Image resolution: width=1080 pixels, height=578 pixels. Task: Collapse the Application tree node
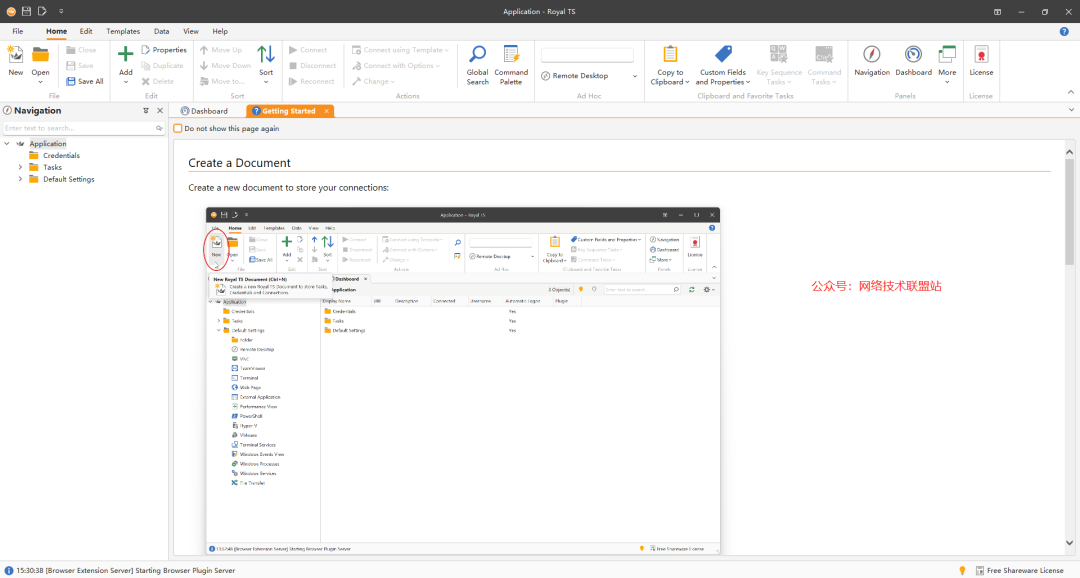pos(7,143)
